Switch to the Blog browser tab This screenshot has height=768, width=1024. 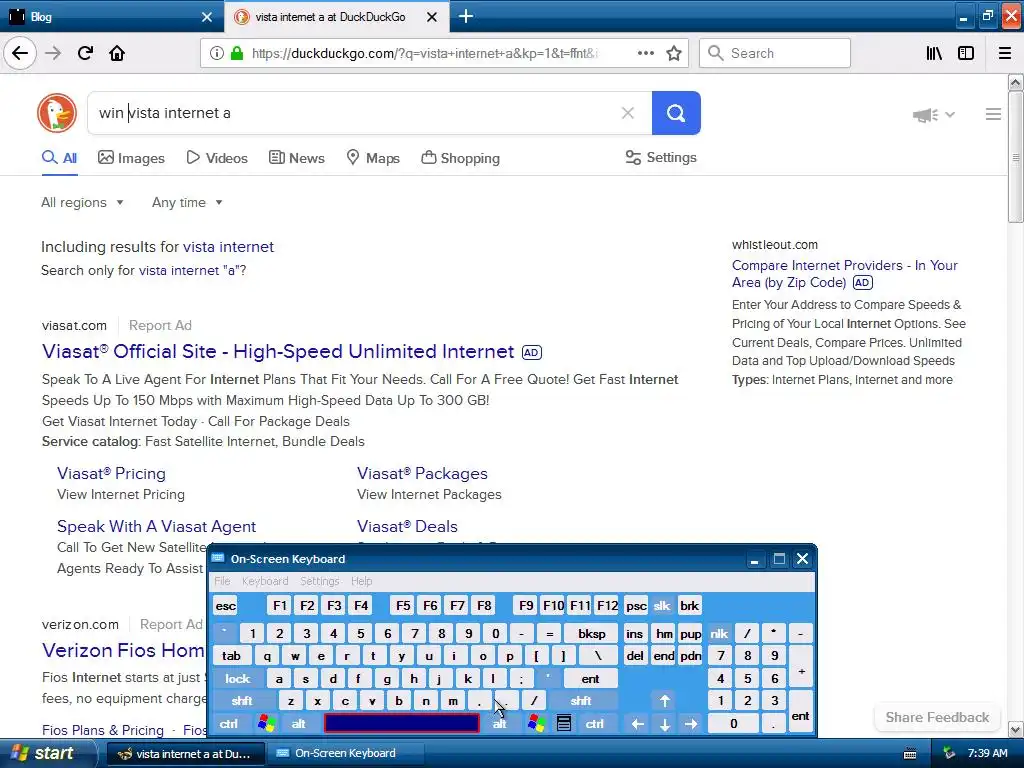click(110, 17)
